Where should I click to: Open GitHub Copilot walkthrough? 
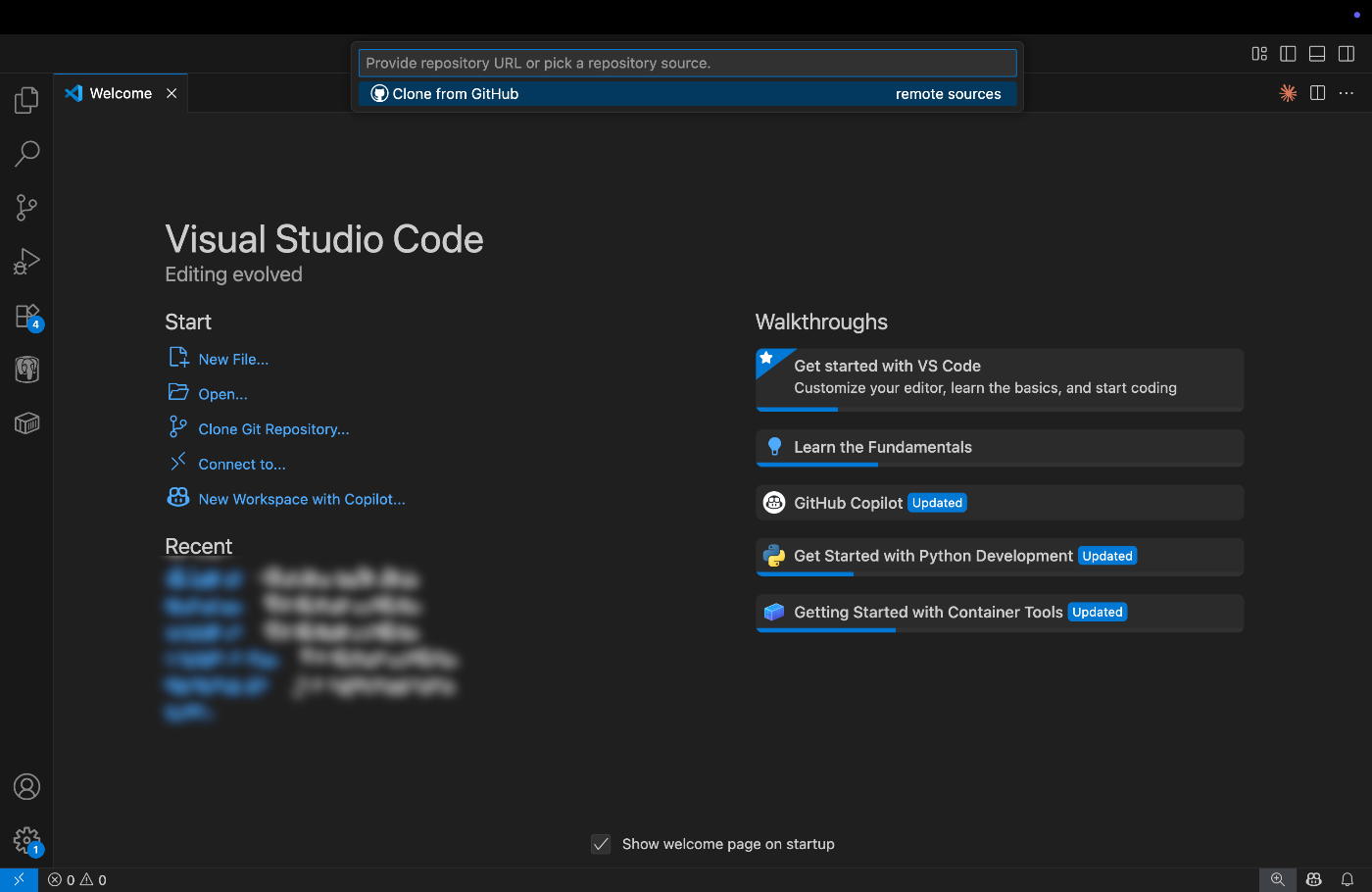coord(1000,503)
